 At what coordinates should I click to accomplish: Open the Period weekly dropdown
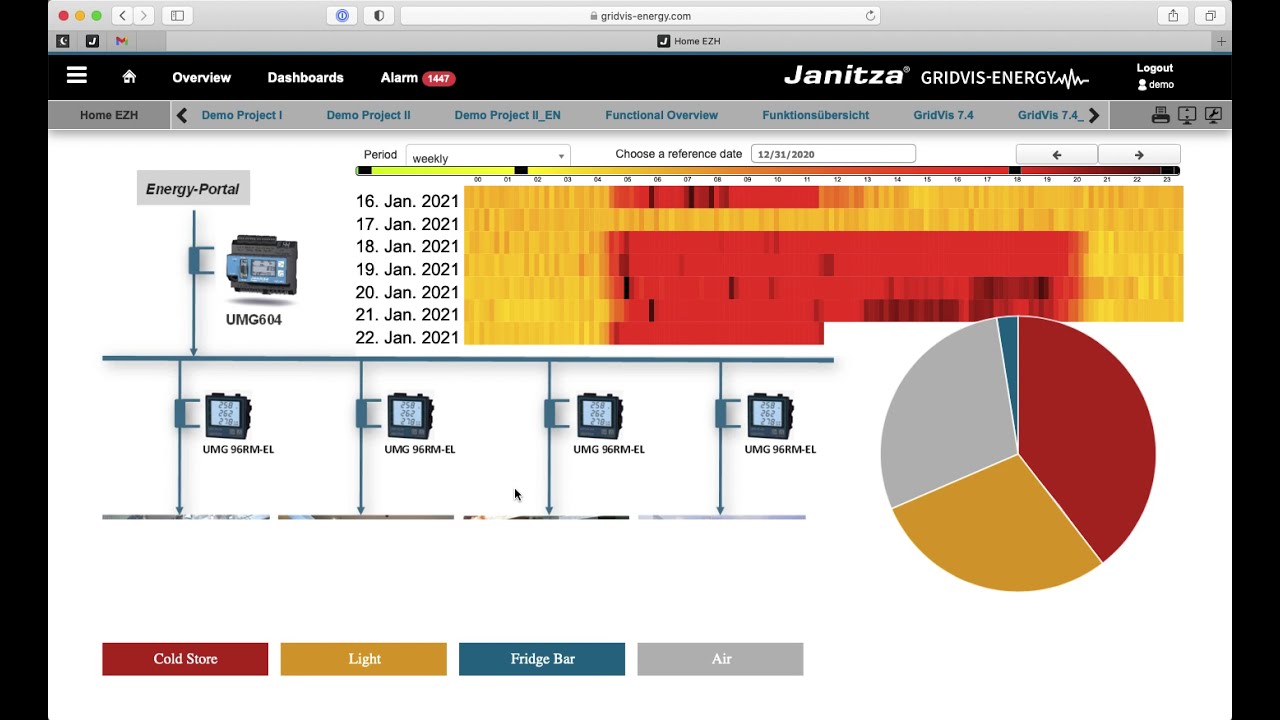click(488, 156)
